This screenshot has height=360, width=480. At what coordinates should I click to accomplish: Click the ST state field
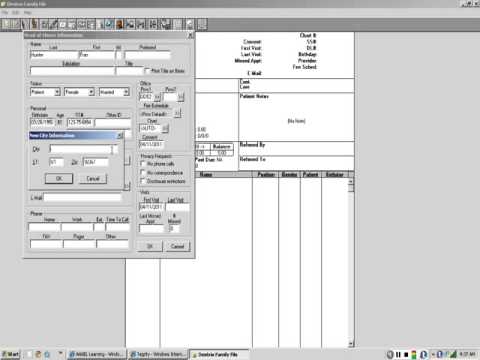point(56,162)
